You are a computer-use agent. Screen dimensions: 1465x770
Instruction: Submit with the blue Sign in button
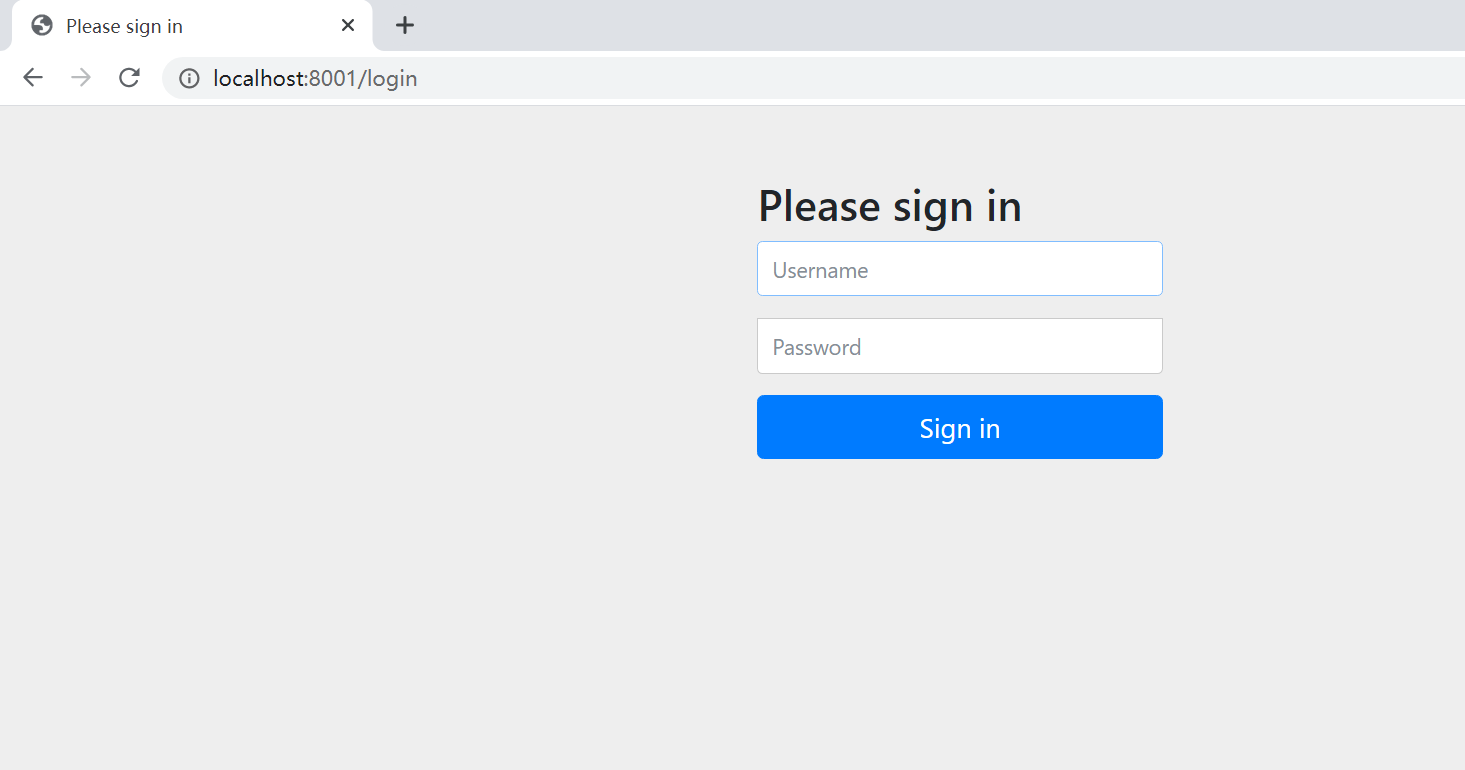(960, 427)
